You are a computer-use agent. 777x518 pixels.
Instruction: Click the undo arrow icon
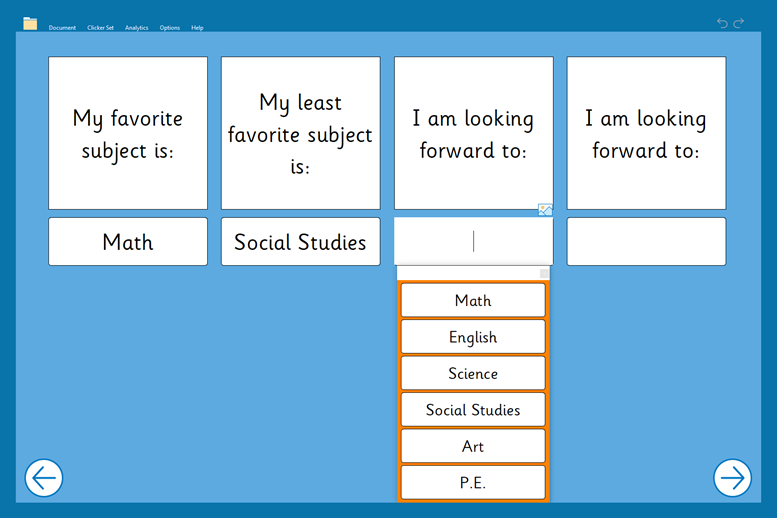[x=723, y=23]
